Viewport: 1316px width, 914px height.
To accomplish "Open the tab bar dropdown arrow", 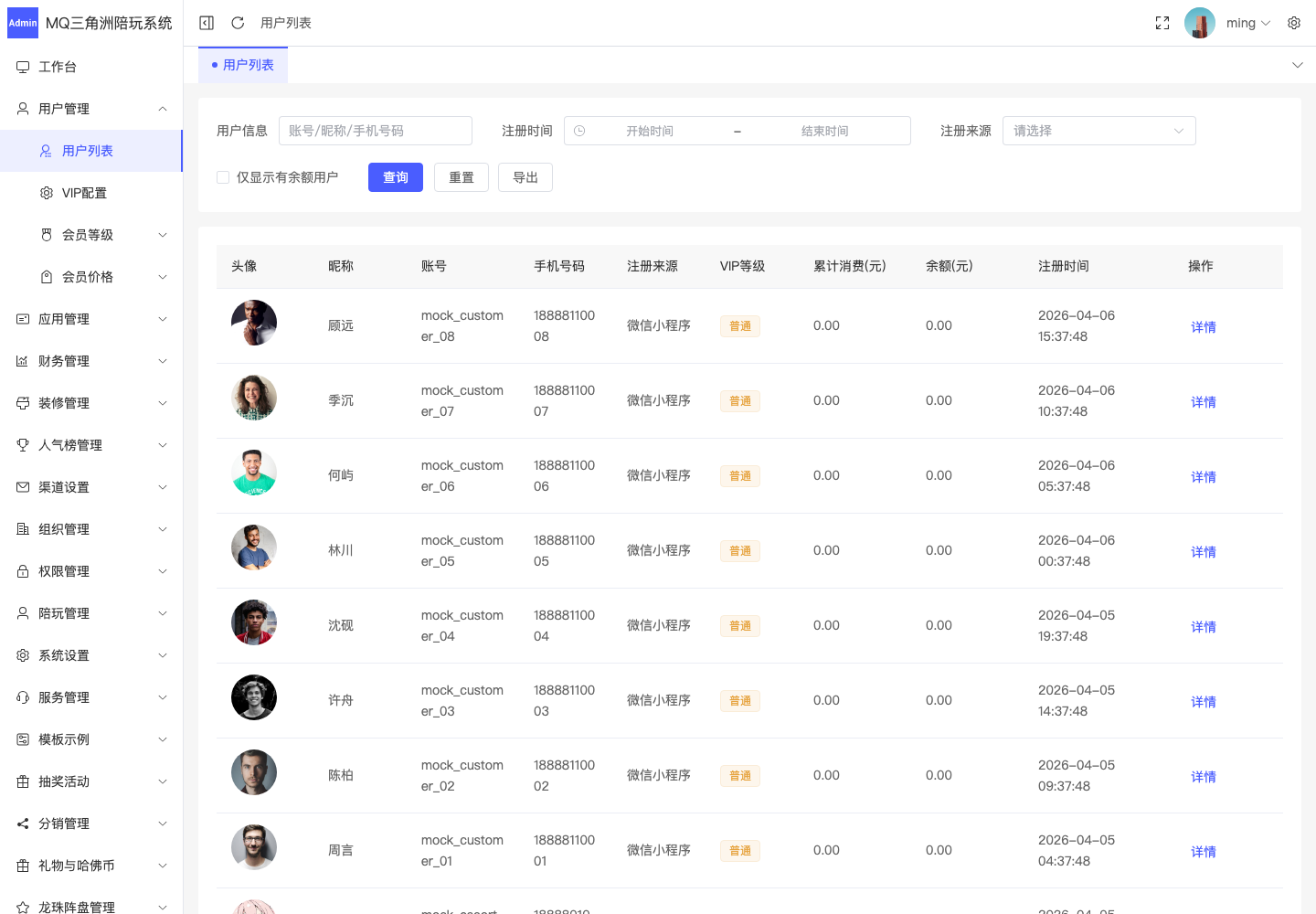I will tap(1297, 65).
